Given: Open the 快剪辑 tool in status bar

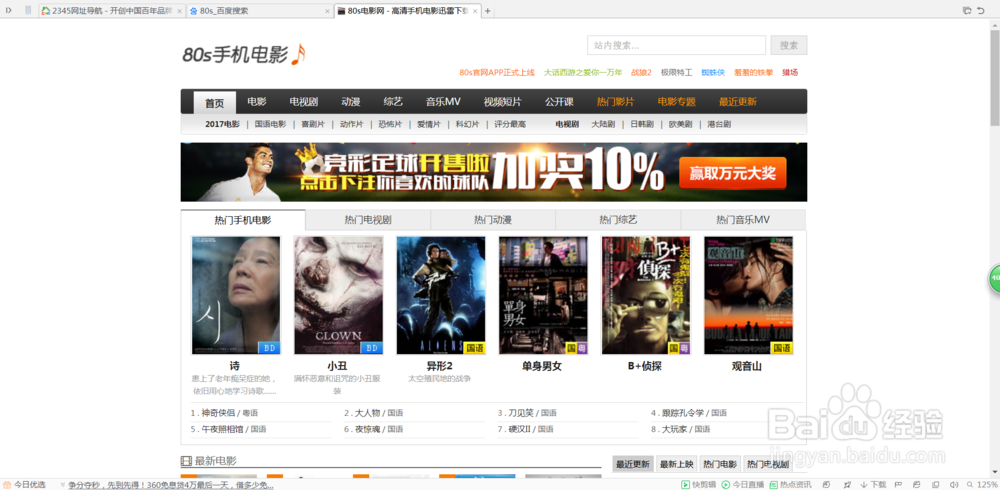Looking at the screenshot, I should pos(698,485).
